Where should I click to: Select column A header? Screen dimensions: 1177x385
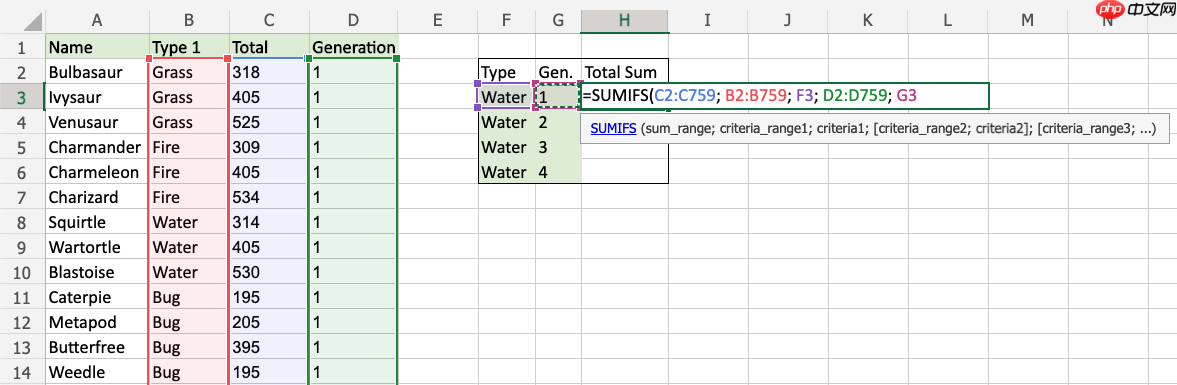(x=97, y=22)
